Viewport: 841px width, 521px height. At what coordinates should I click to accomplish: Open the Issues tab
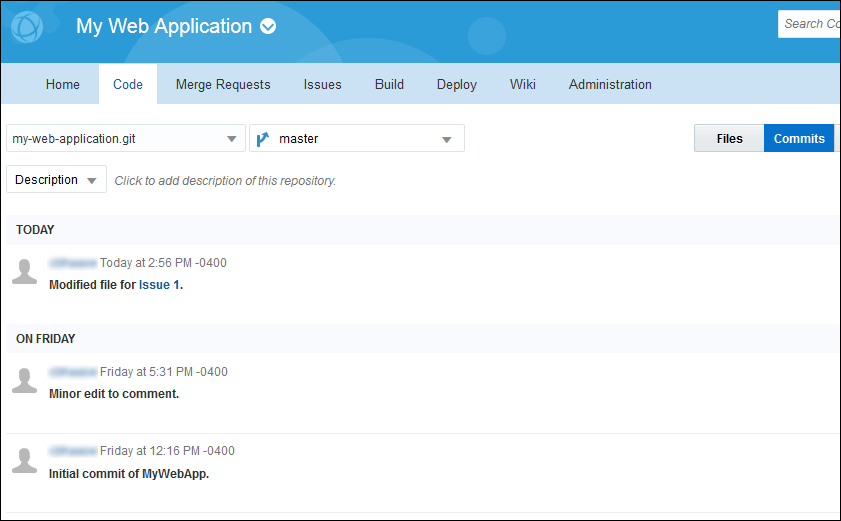323,85
